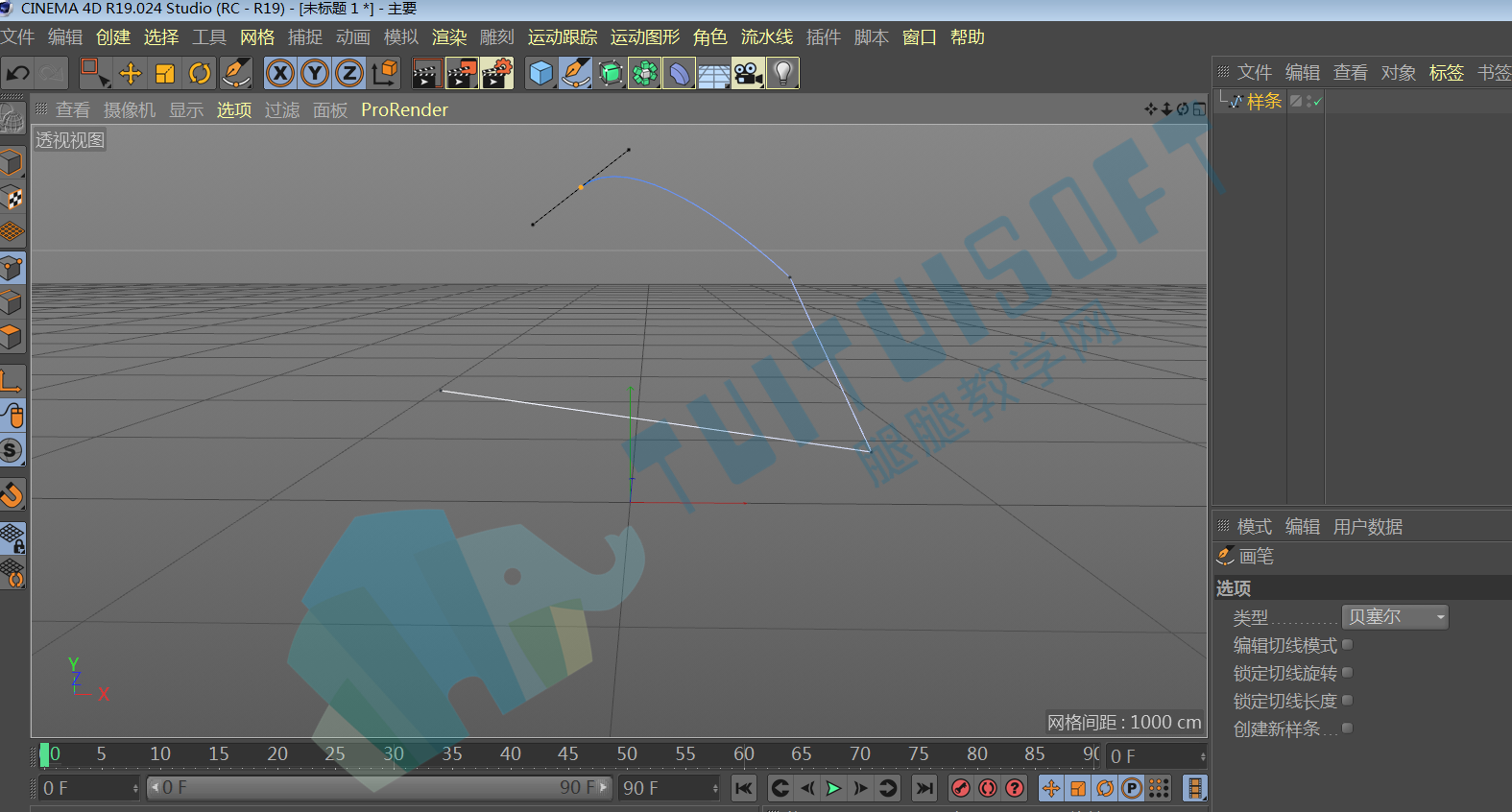Toggle world coordinate system icon
This screenshot has height=812, width=1512.
tap(384, 73)
